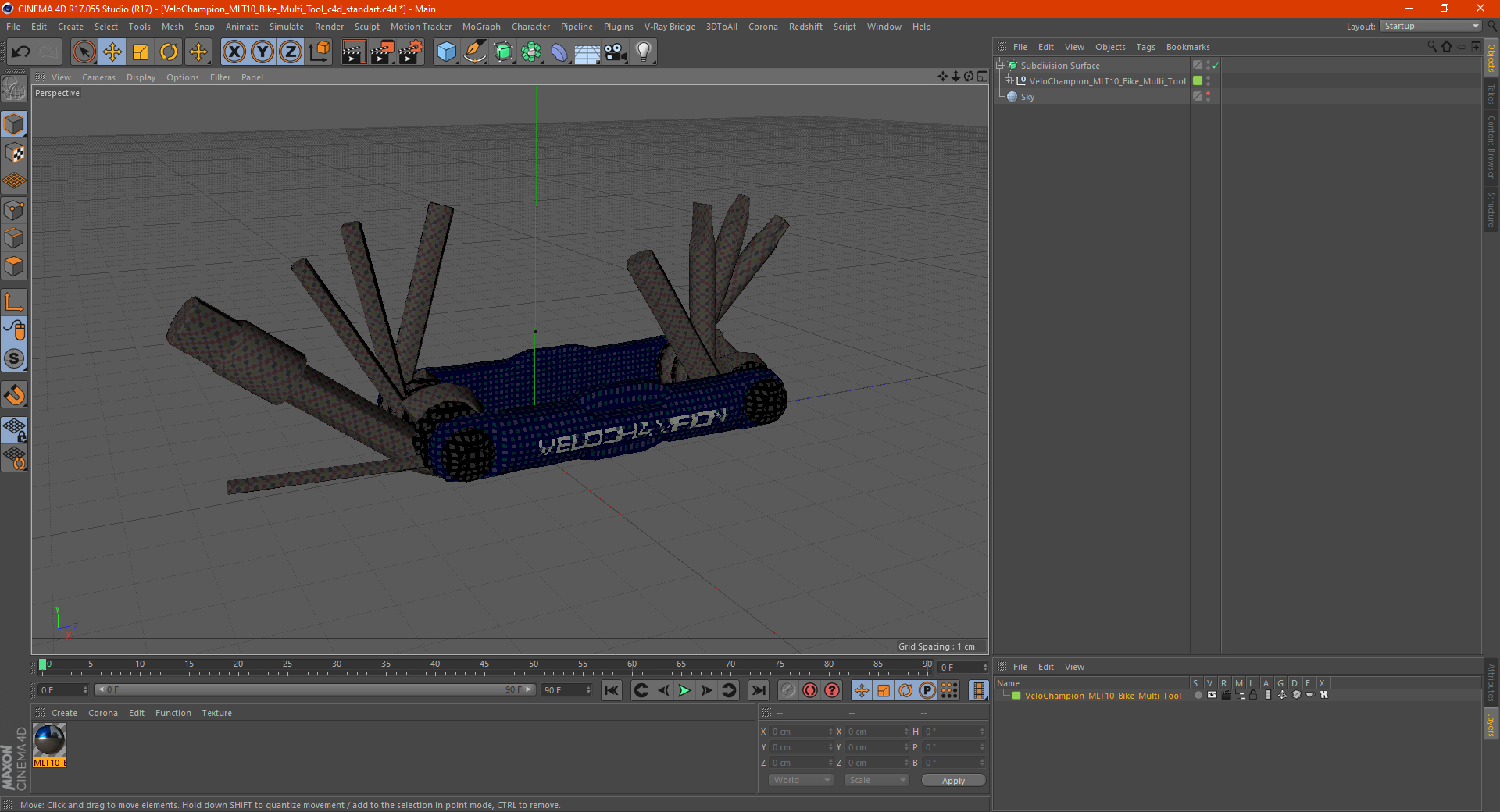
Task: Toggle Snap enable S icon
Action: point(14,358)
